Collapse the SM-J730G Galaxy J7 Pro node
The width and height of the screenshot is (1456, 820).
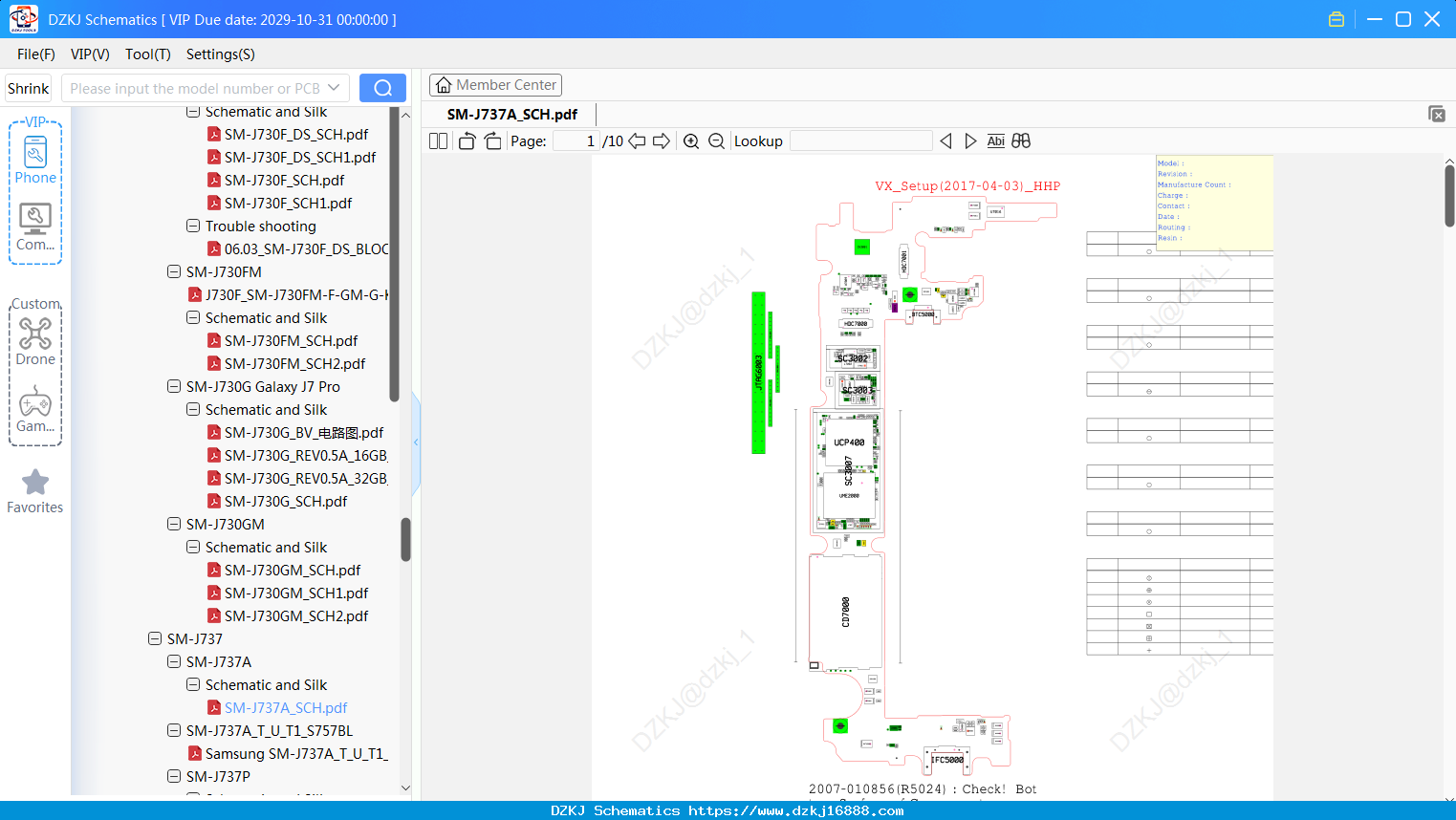coord(174,387)
